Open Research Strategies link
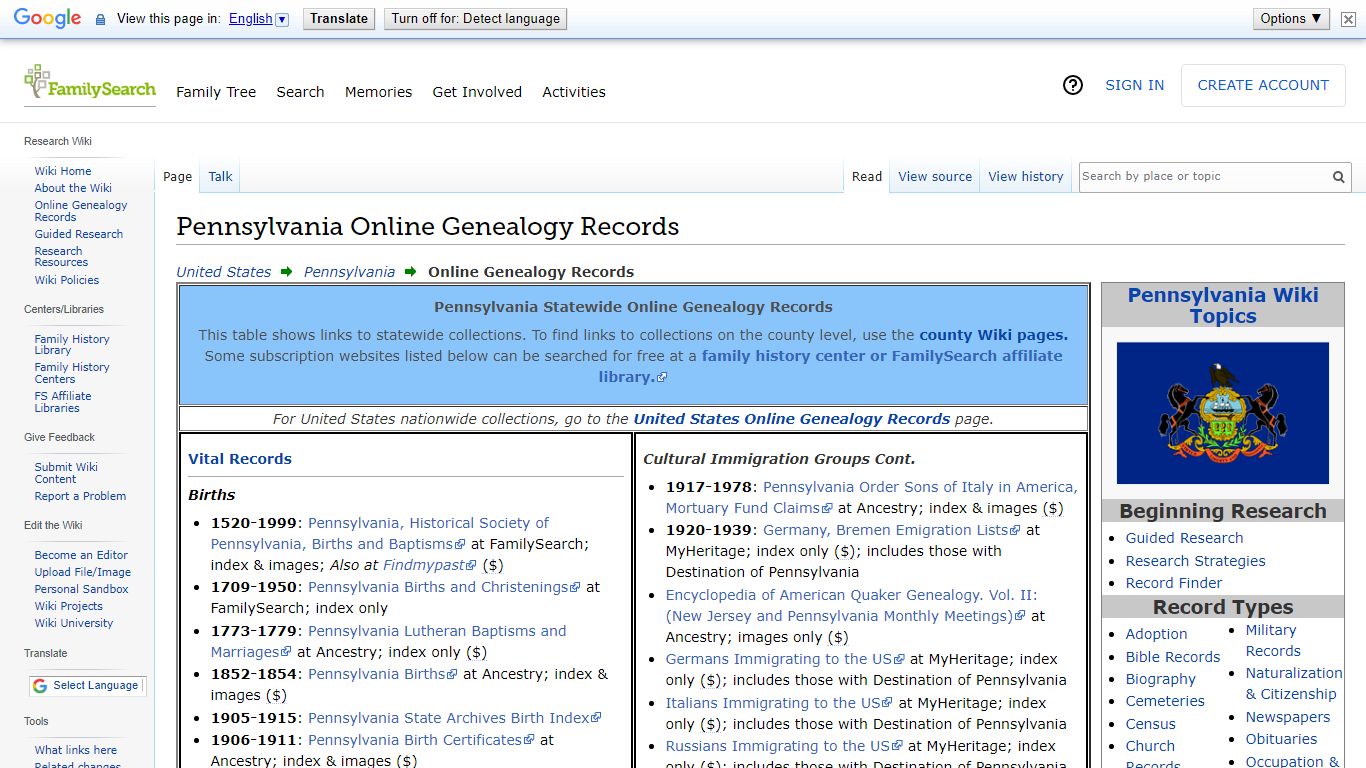Screen dimensions: 1366x768 pyautogui.click(x=1195, y=561)
